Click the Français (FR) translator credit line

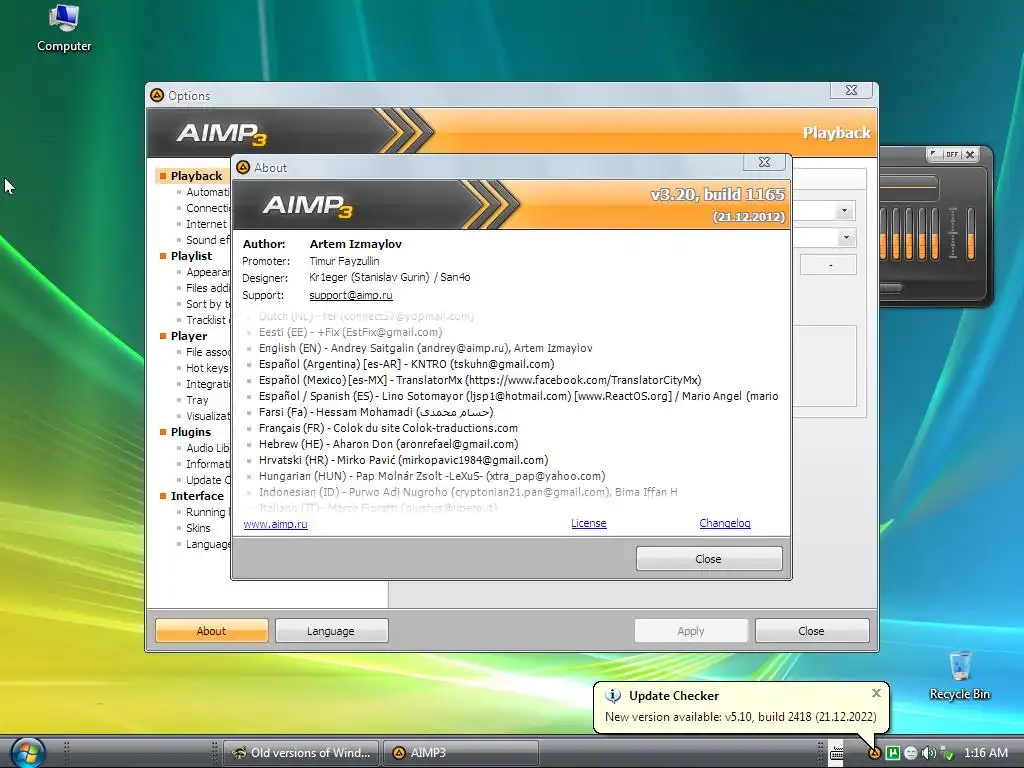[388, 428]
